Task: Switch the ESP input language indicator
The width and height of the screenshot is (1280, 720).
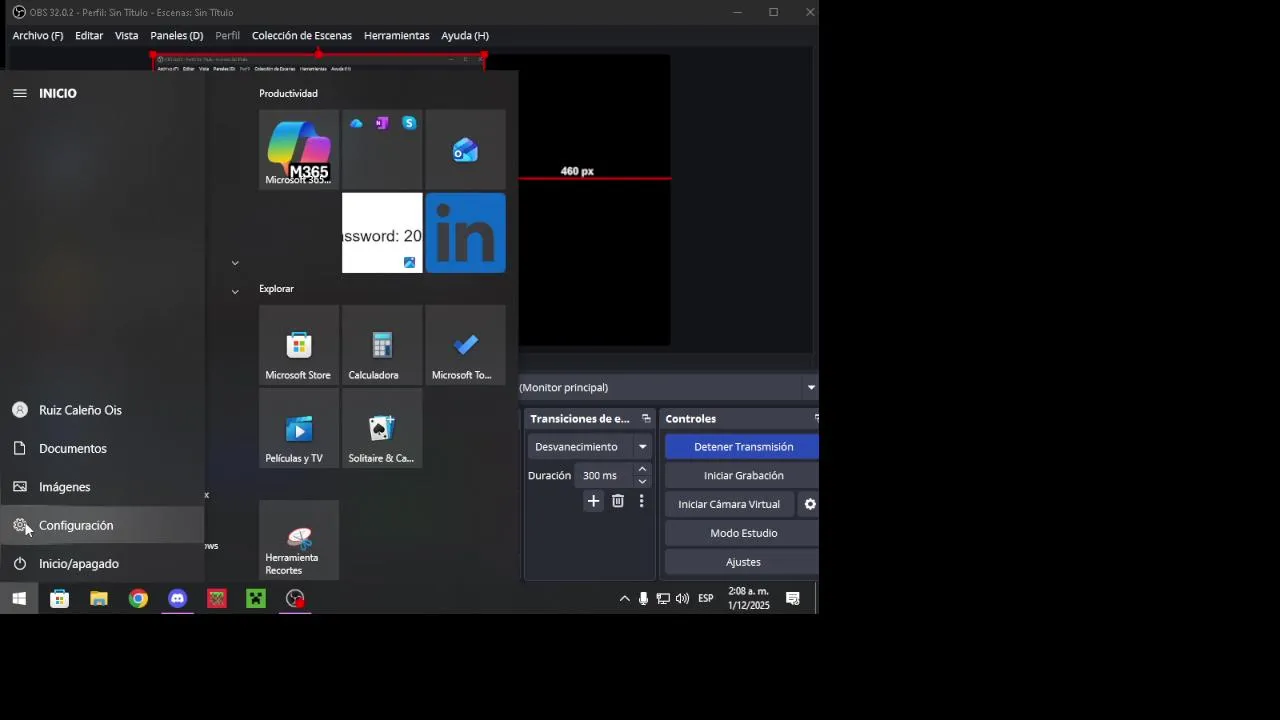Action: coord(706,599)
